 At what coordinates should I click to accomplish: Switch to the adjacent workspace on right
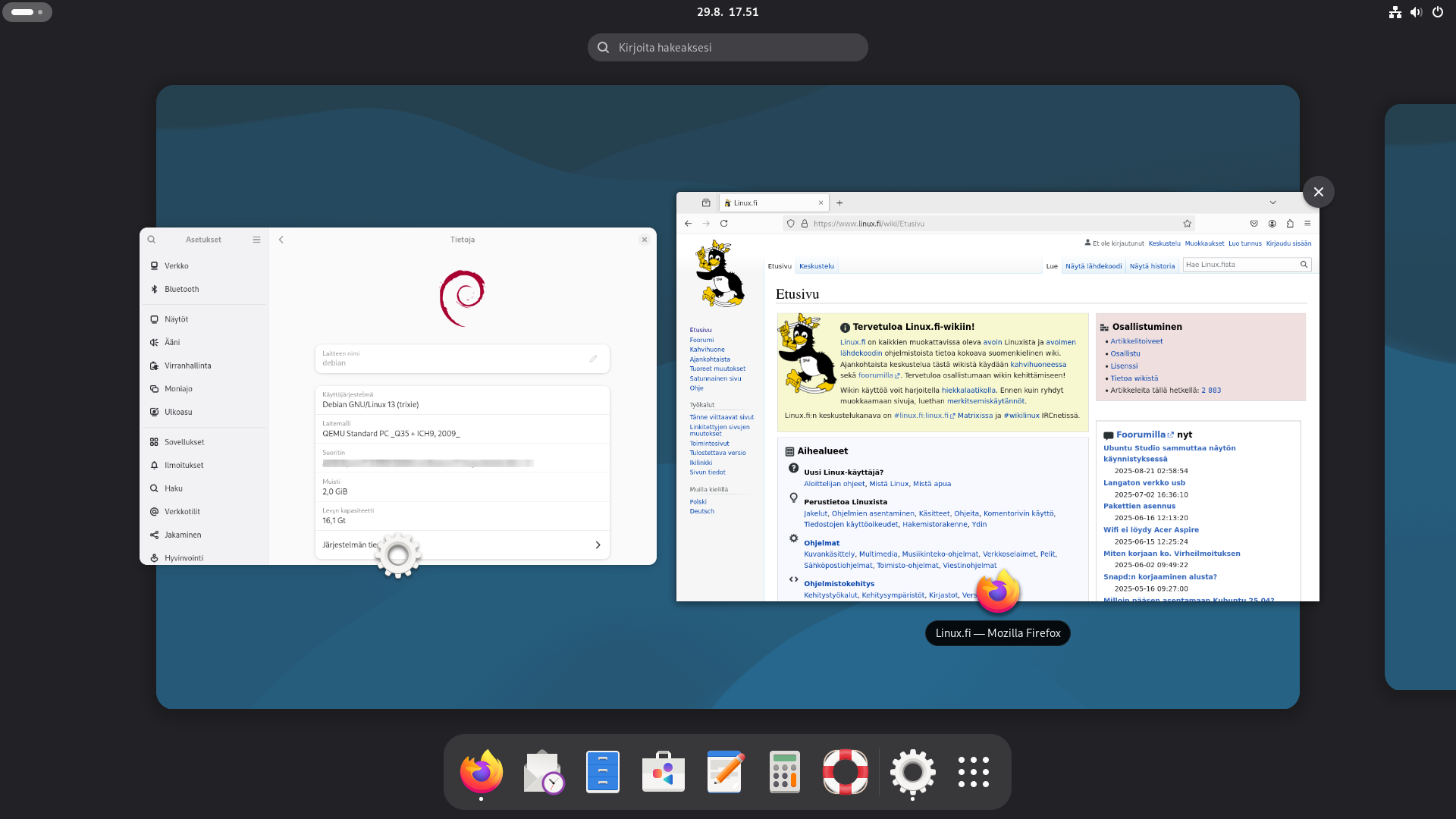click(1422, 396)
